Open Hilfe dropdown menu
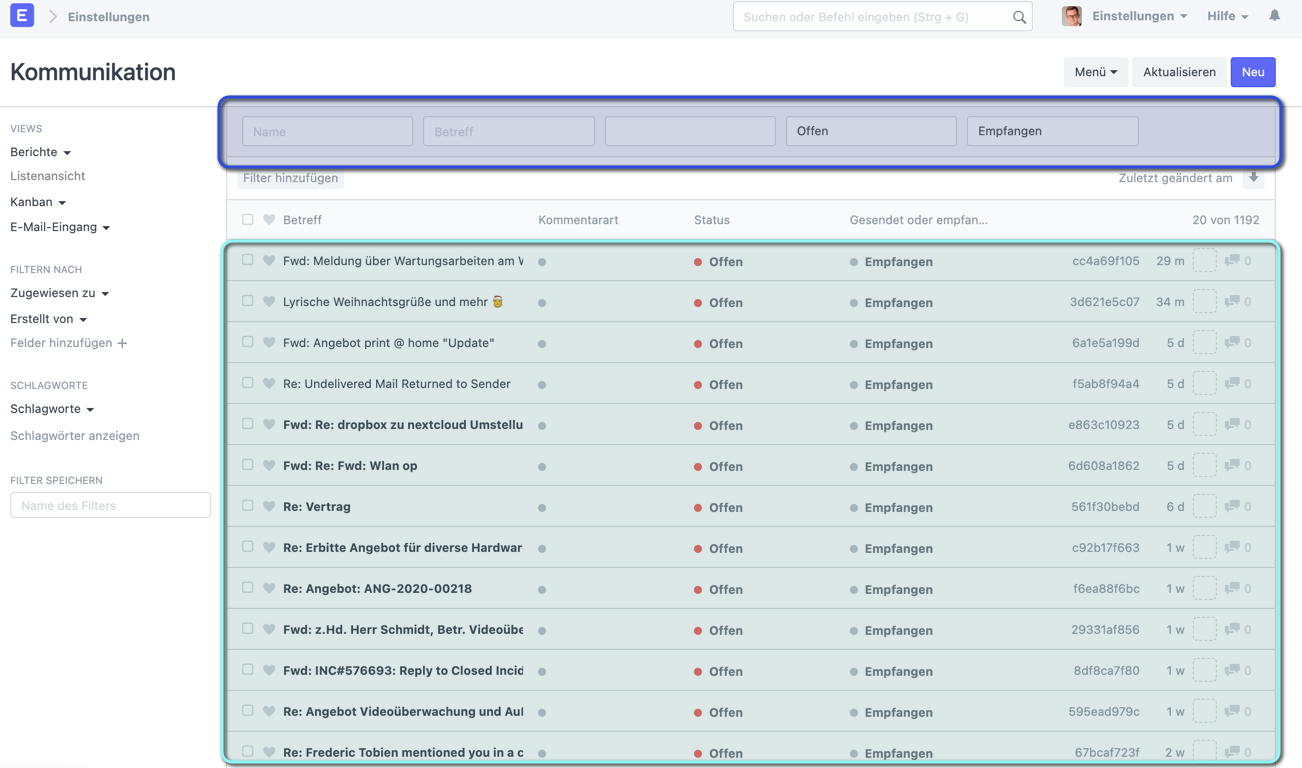 (1227, 16)
